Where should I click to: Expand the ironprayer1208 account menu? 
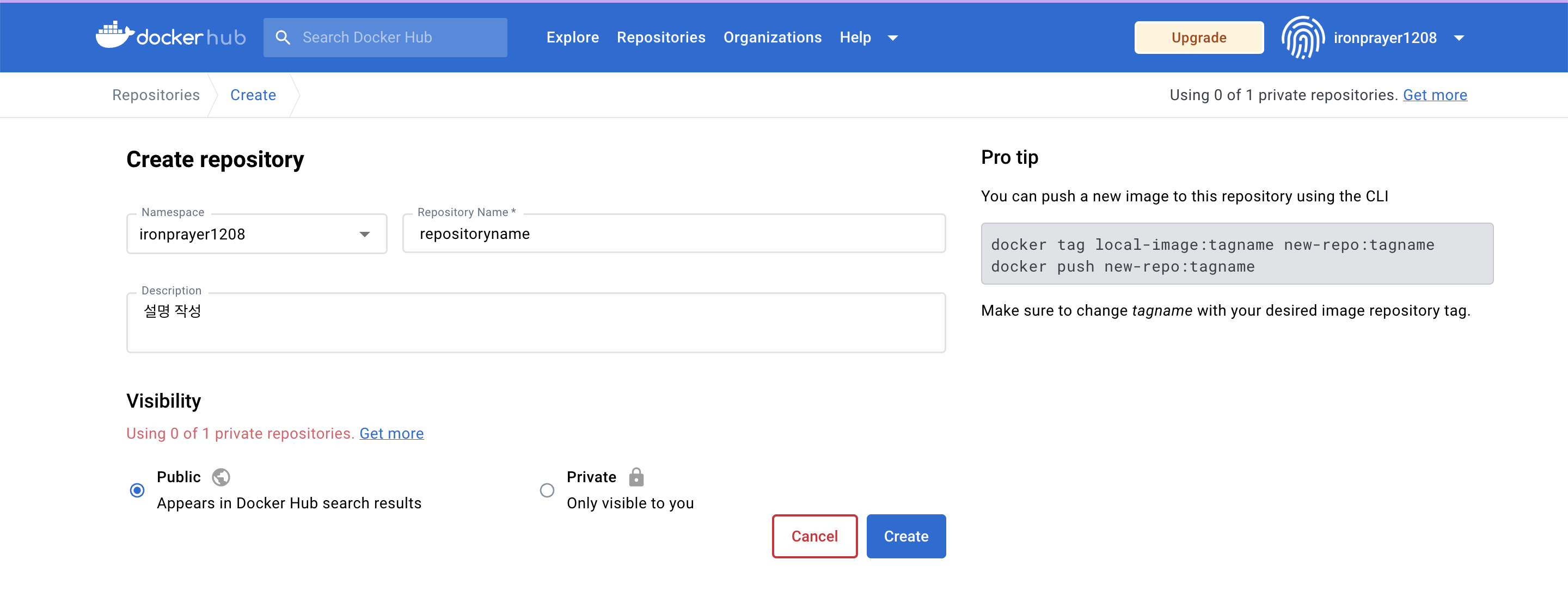point(1459,38)
